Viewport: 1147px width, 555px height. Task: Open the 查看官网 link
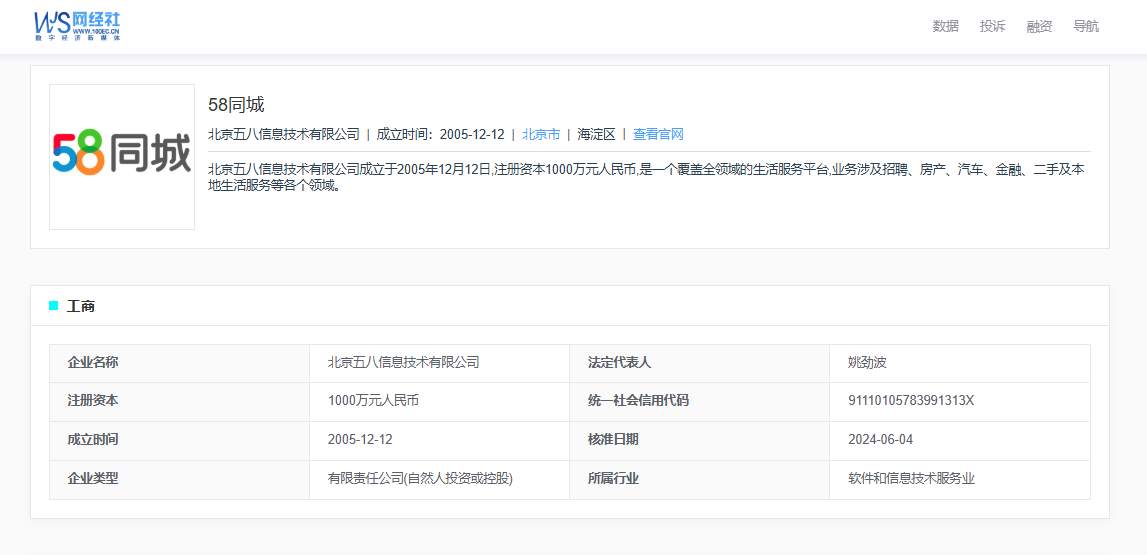[x=658, y=135]
